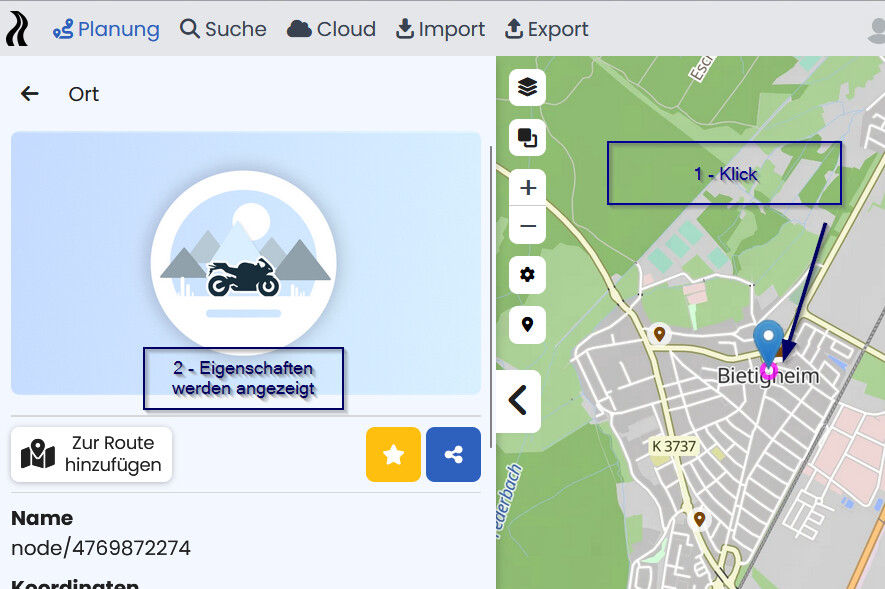
Task: Click the overlay layers icon on map
Action: click(x=527, y=136)
